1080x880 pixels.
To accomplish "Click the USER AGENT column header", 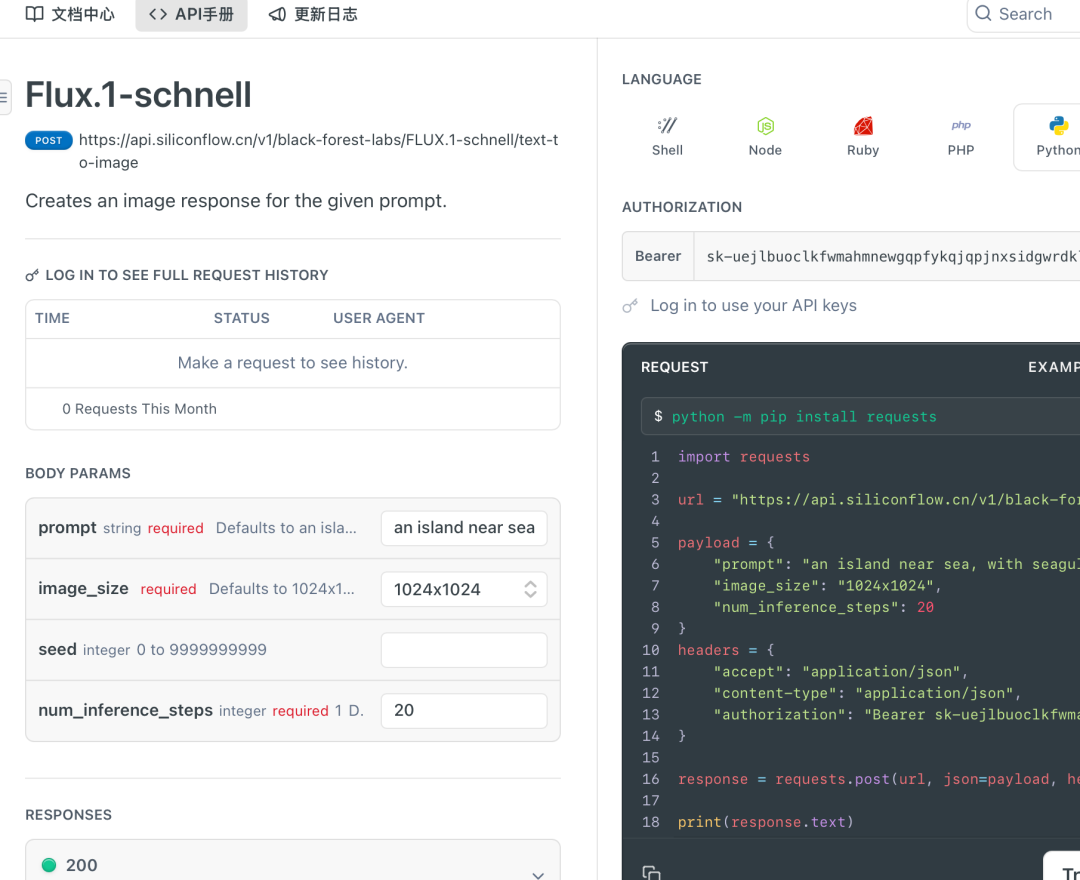I will 379,318.
